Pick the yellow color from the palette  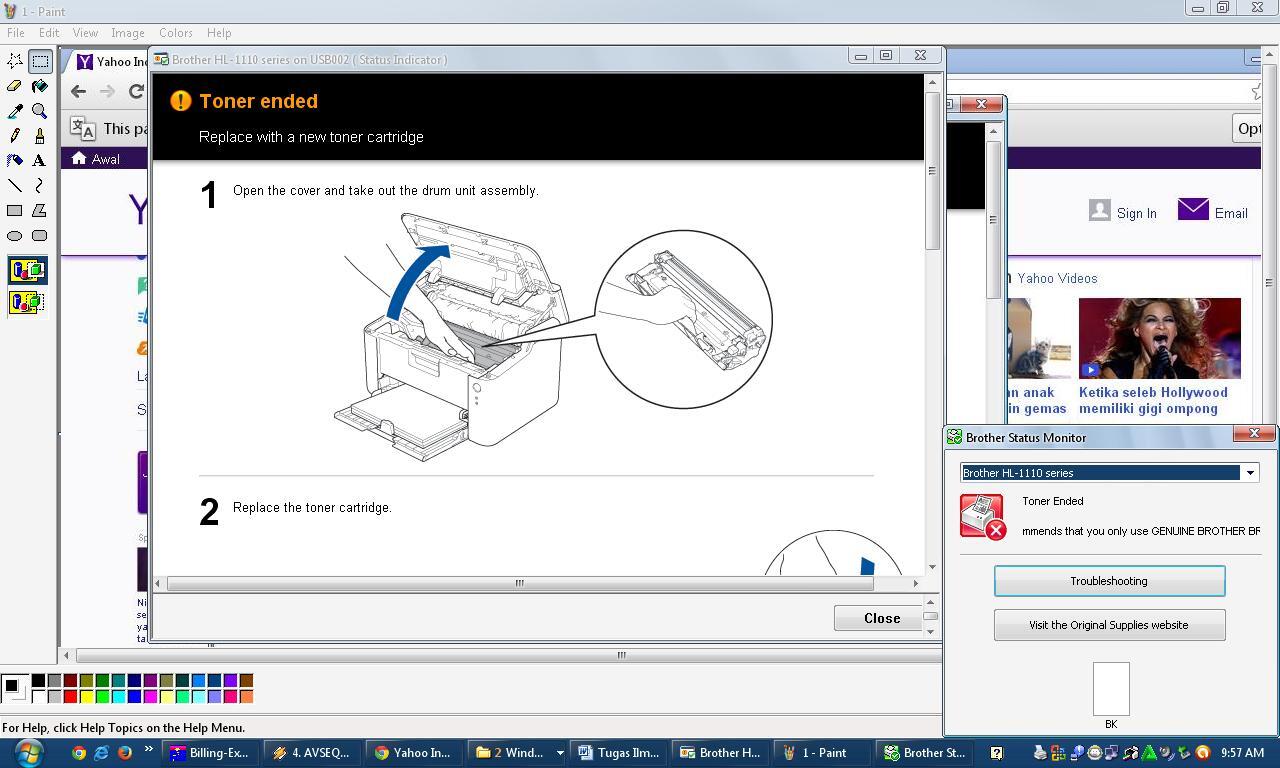[x=86, y=696]
